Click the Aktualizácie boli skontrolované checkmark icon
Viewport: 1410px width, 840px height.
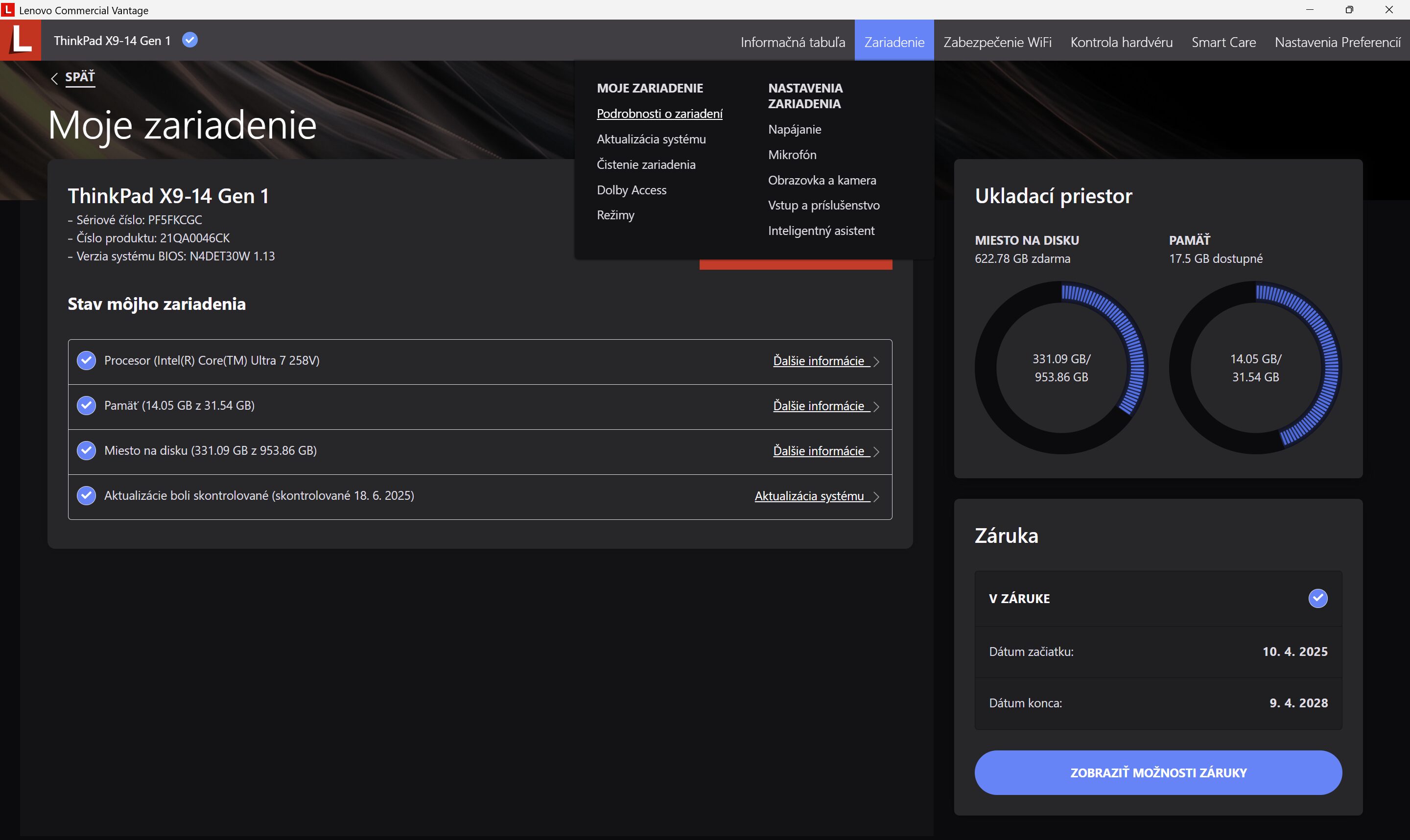pyautogui.click(x=86, y=495)
